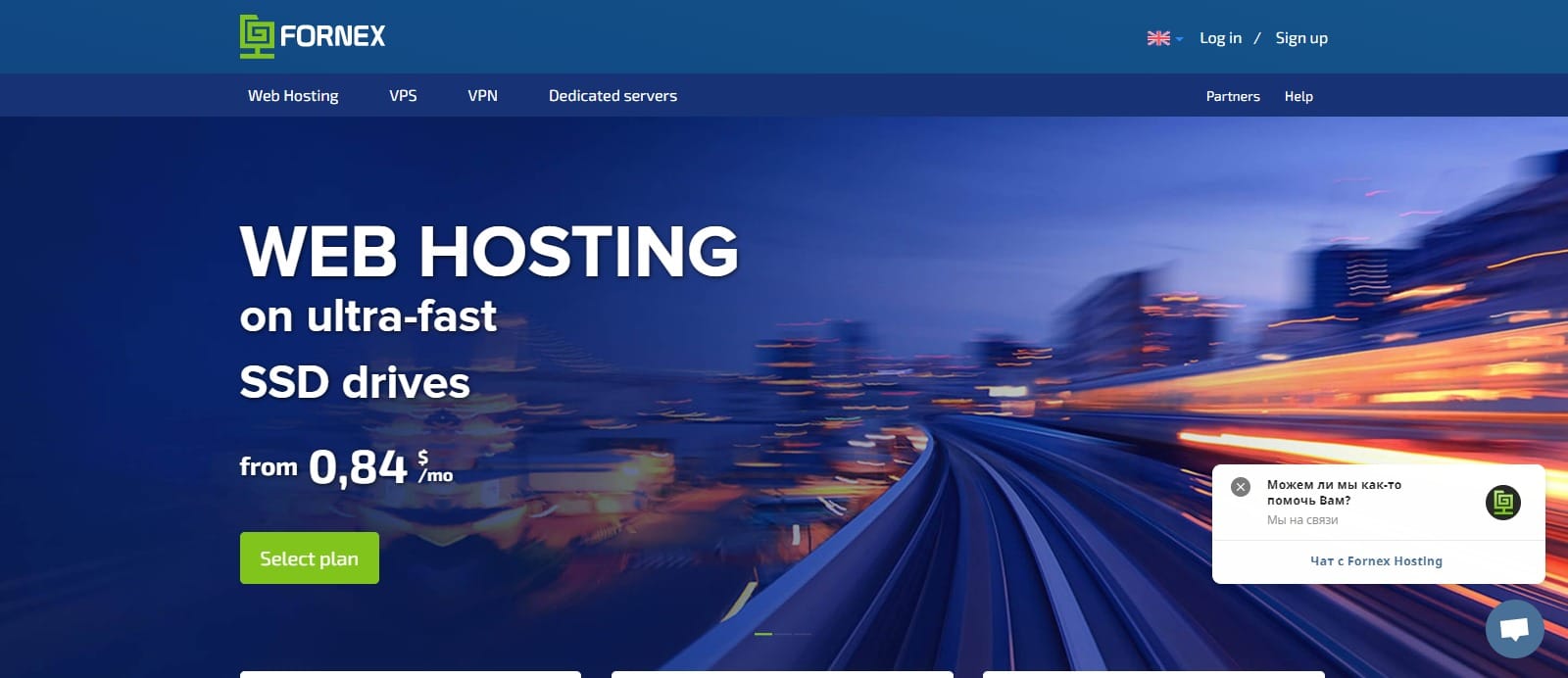Open the Web Hosting menu item

click(x=293, y=95)
